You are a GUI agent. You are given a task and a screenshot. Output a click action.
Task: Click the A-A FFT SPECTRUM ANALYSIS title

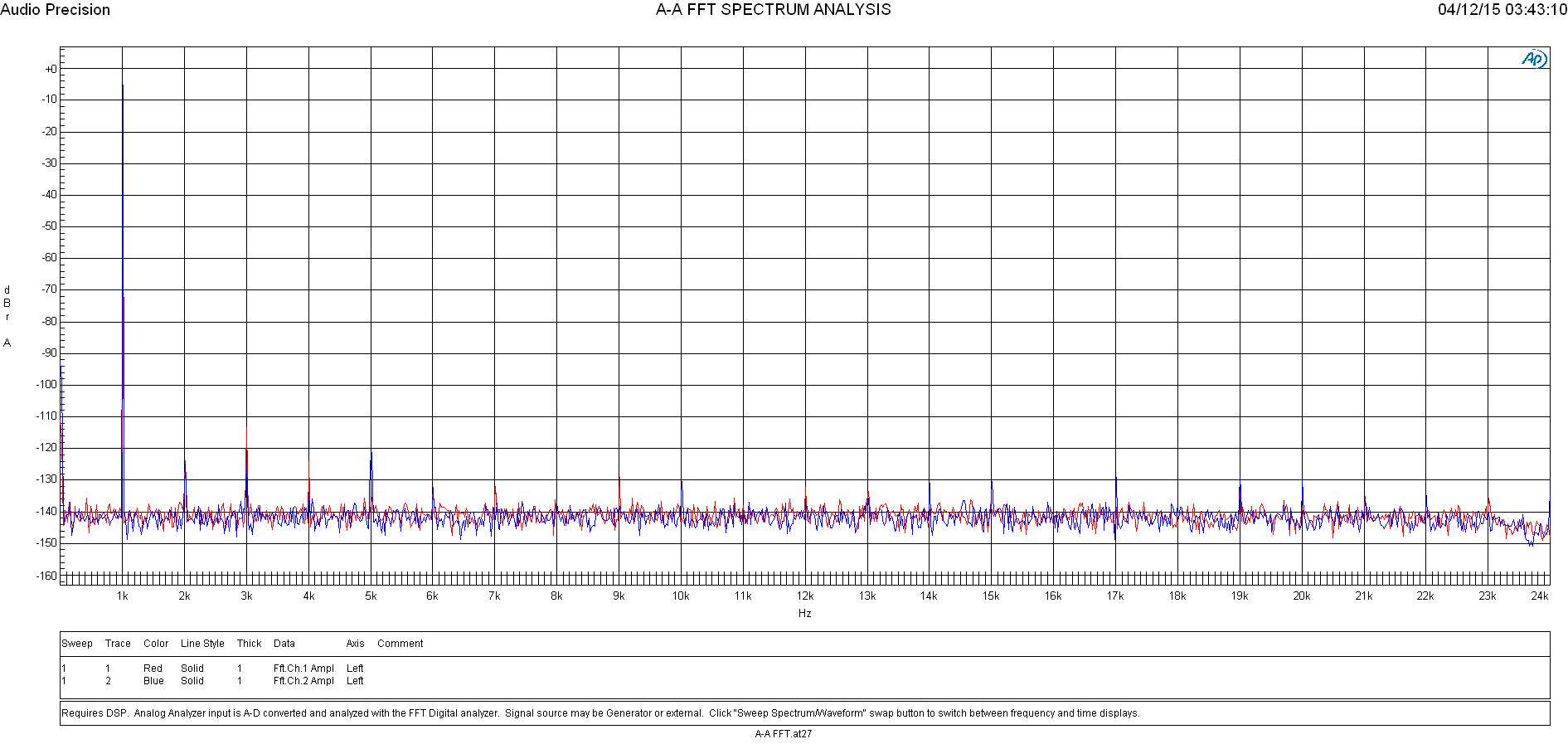(773, 10)
